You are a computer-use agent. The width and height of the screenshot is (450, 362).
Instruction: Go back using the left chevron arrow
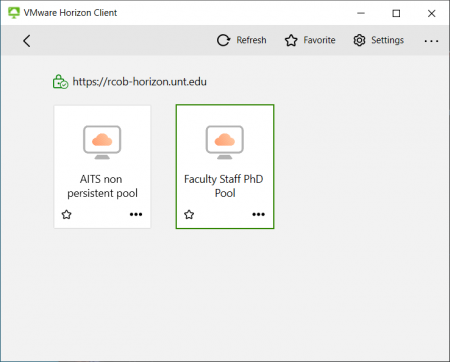click(27, 41)
